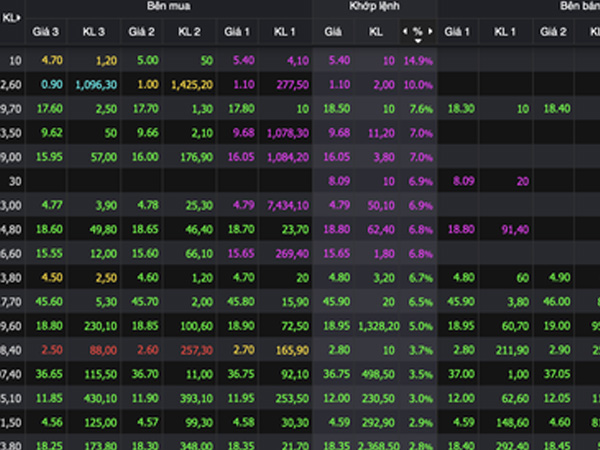Click the yellow 1,425,20 volume cell

coord(191,84)
